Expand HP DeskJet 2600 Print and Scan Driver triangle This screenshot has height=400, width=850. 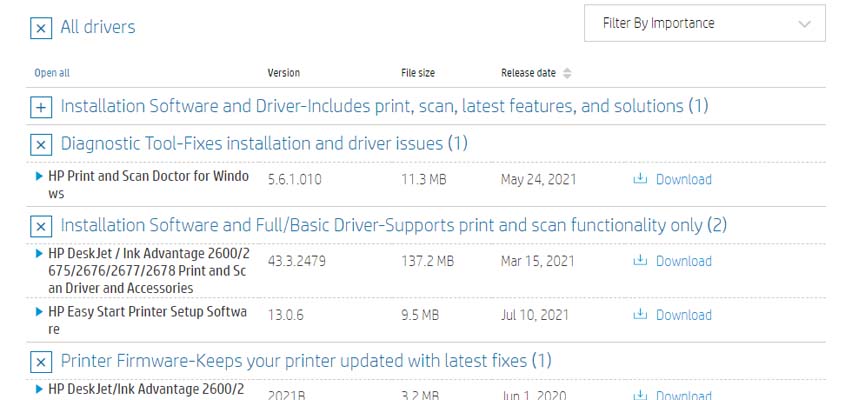click(39, 253)
